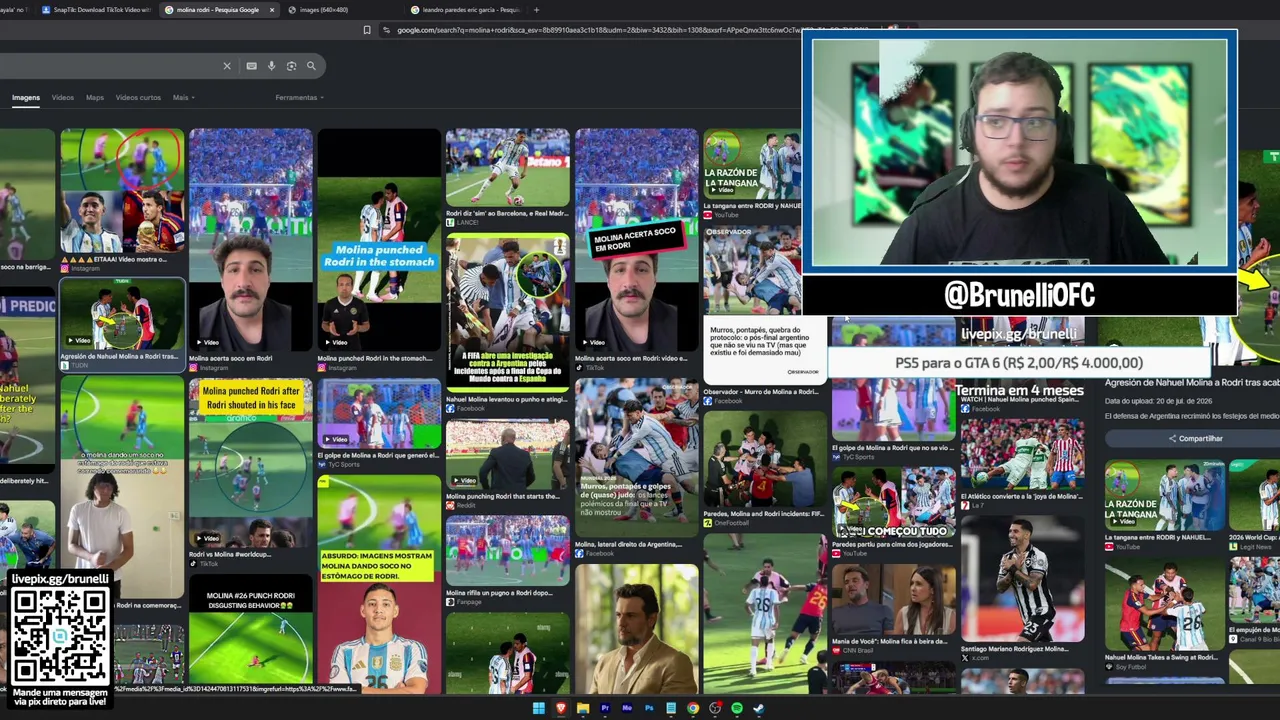
Task: Open 'Santiago Mariano Rodriguez Molina' x.com image
Action: point(1022,579)
